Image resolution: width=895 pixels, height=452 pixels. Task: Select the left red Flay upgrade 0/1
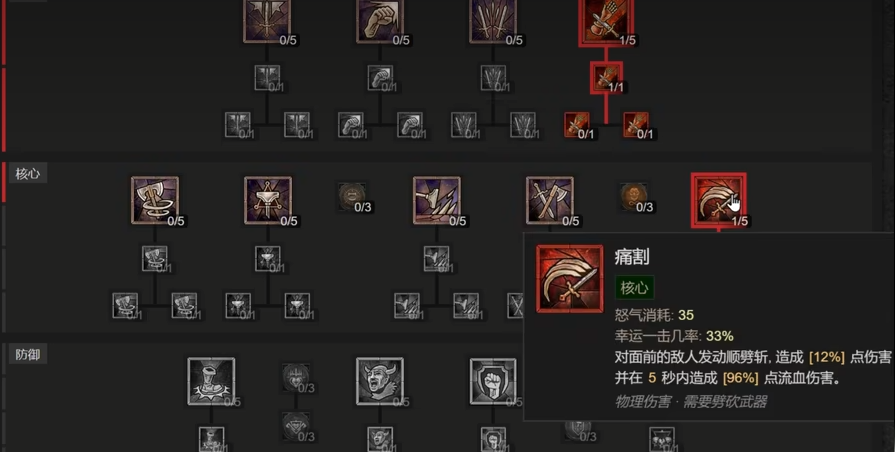577,125
